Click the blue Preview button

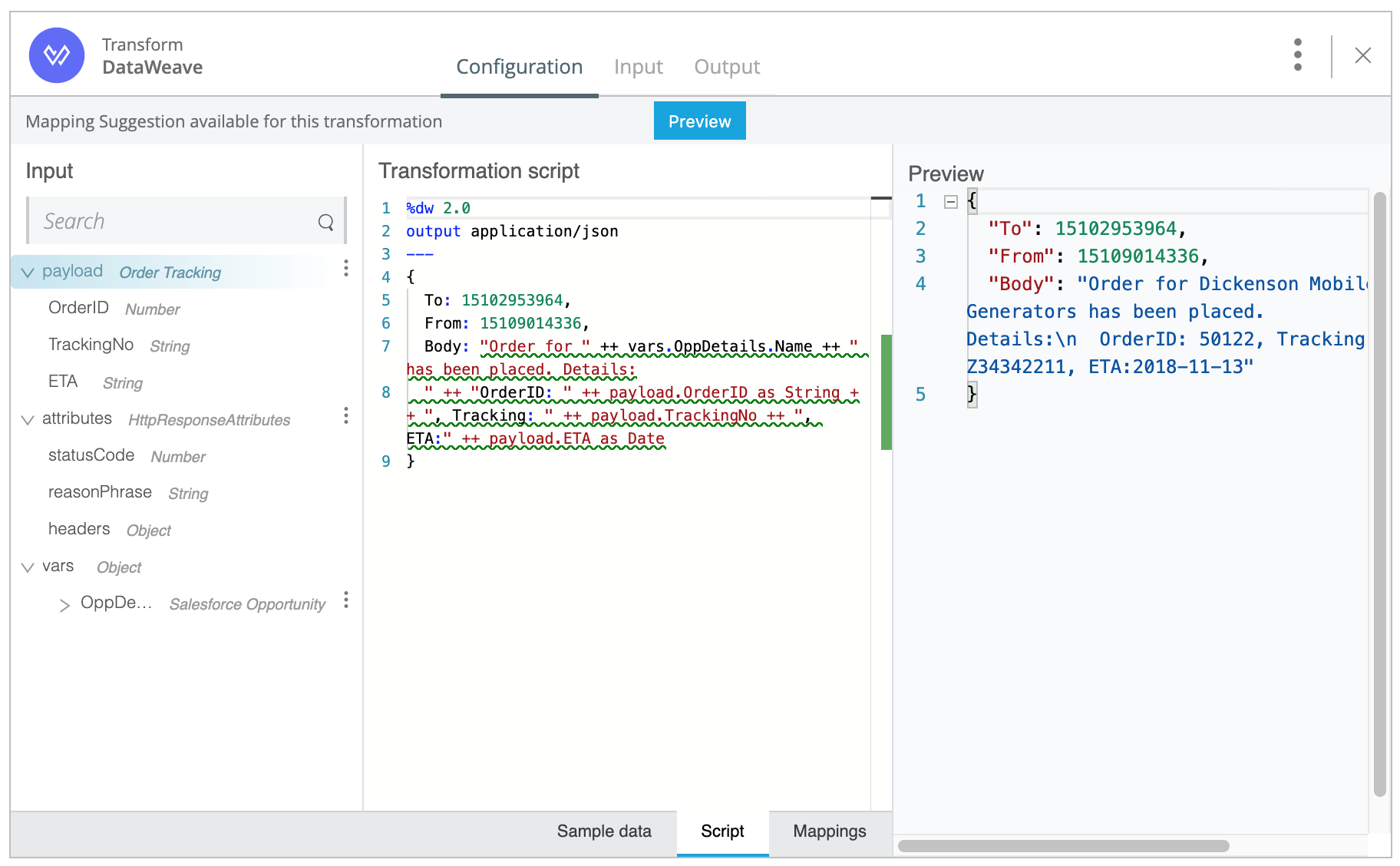click(699, 121)
